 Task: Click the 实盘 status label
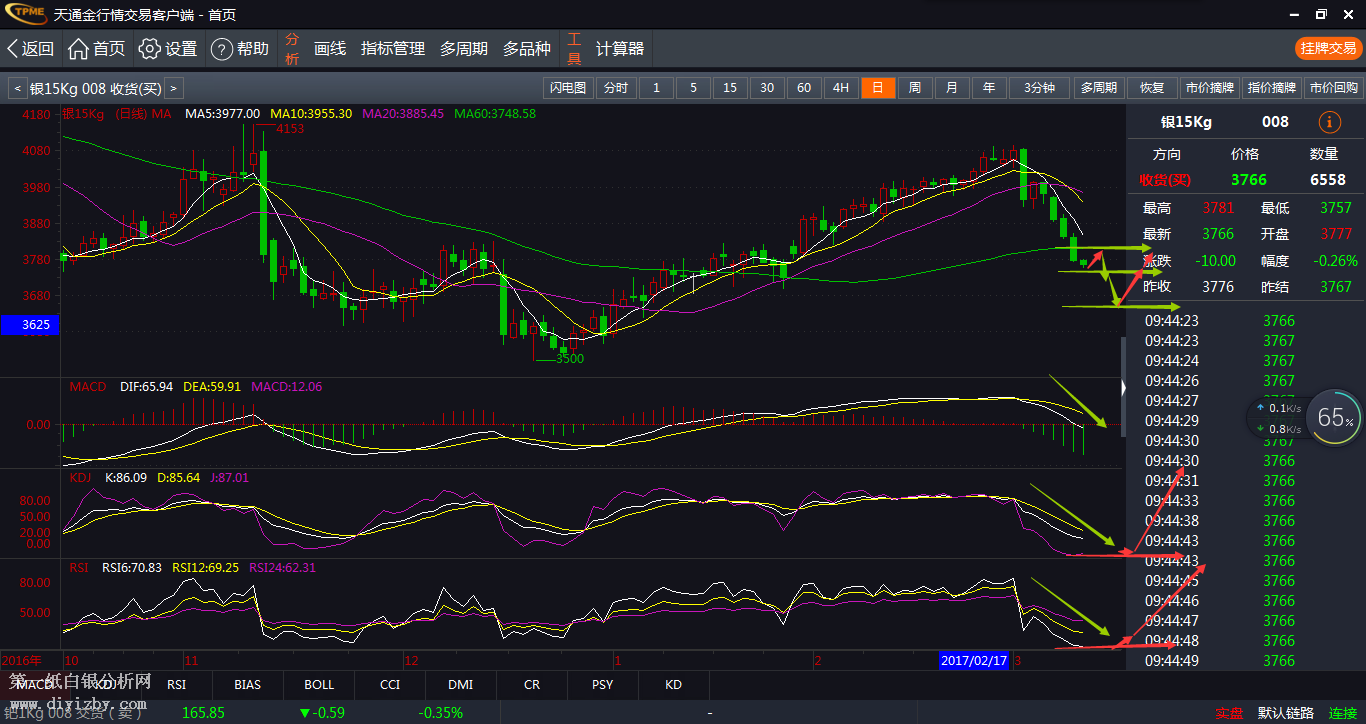(1229, 713)
